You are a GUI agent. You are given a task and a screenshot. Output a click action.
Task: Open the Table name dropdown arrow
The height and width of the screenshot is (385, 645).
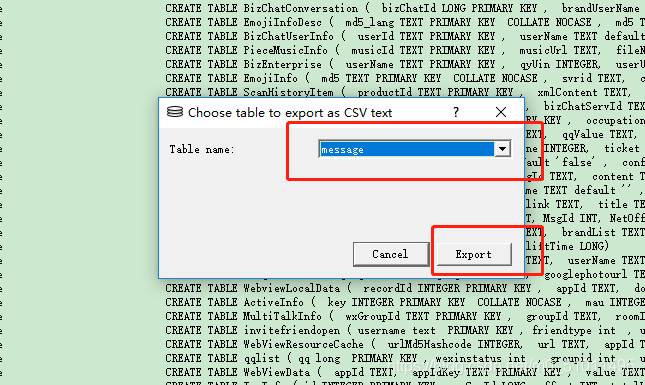click(x=502, y=149)
